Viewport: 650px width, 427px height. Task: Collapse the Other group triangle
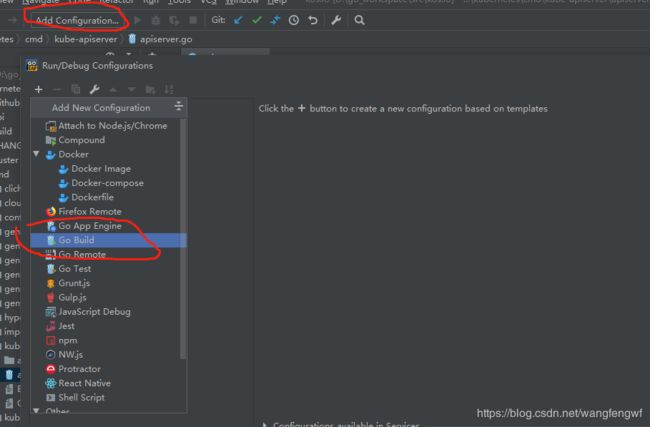click(36, 410)
